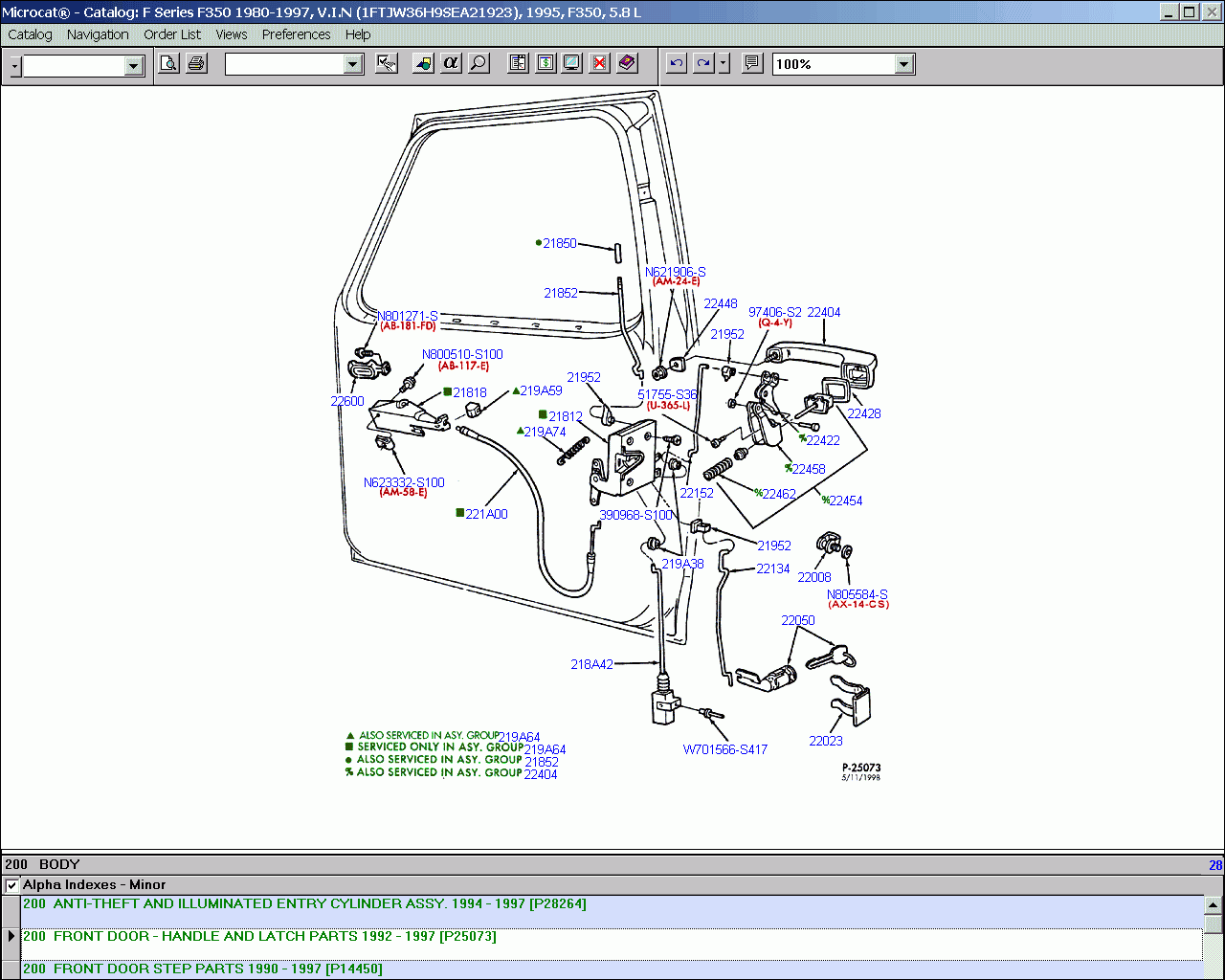The image size is (1225, 980).
Task: Click part number 221A00 cable label
Action: tap(486, 514)
